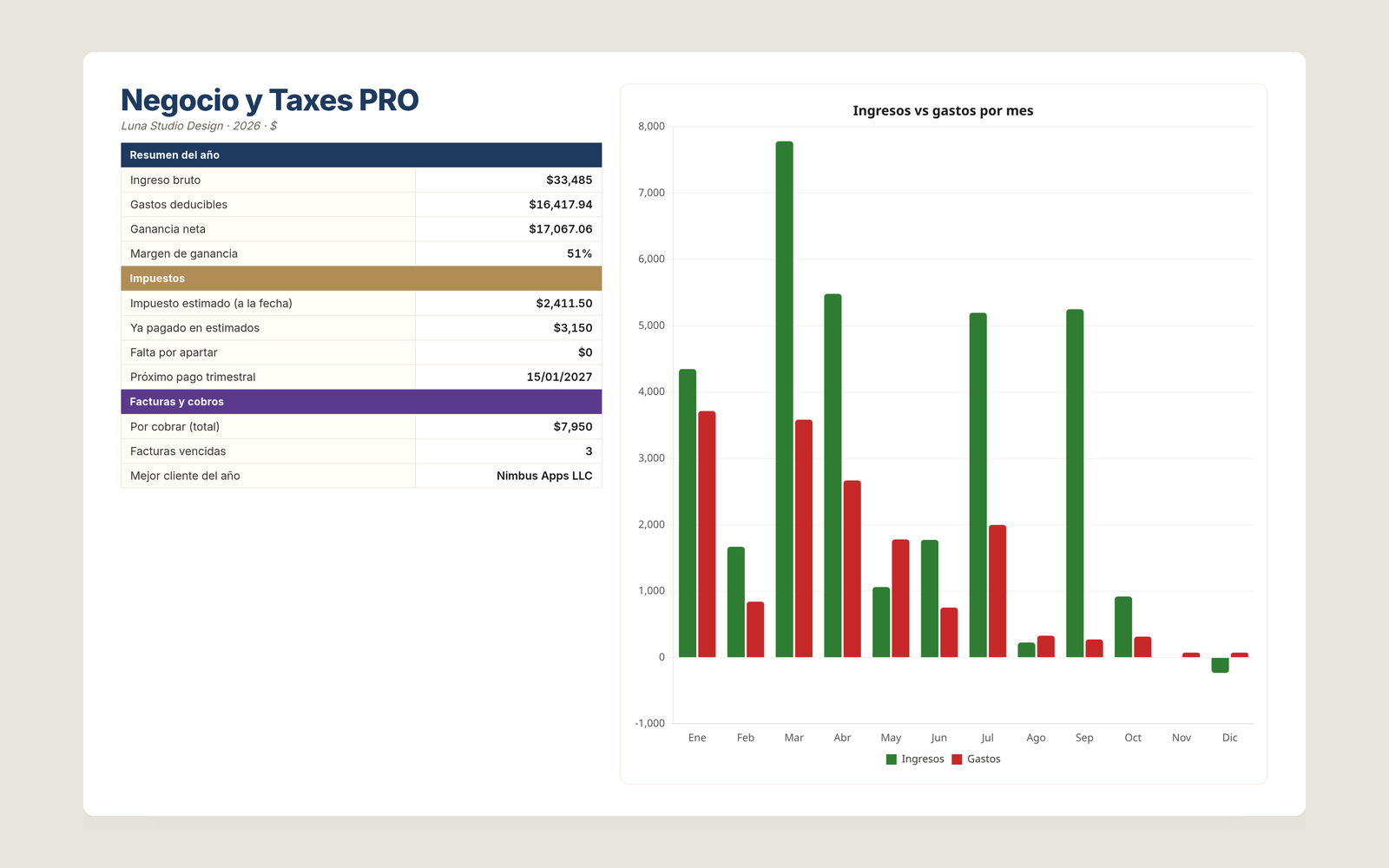
Task: Select the Ganancia neta value $17,067.06
Action: click(561, 229)
